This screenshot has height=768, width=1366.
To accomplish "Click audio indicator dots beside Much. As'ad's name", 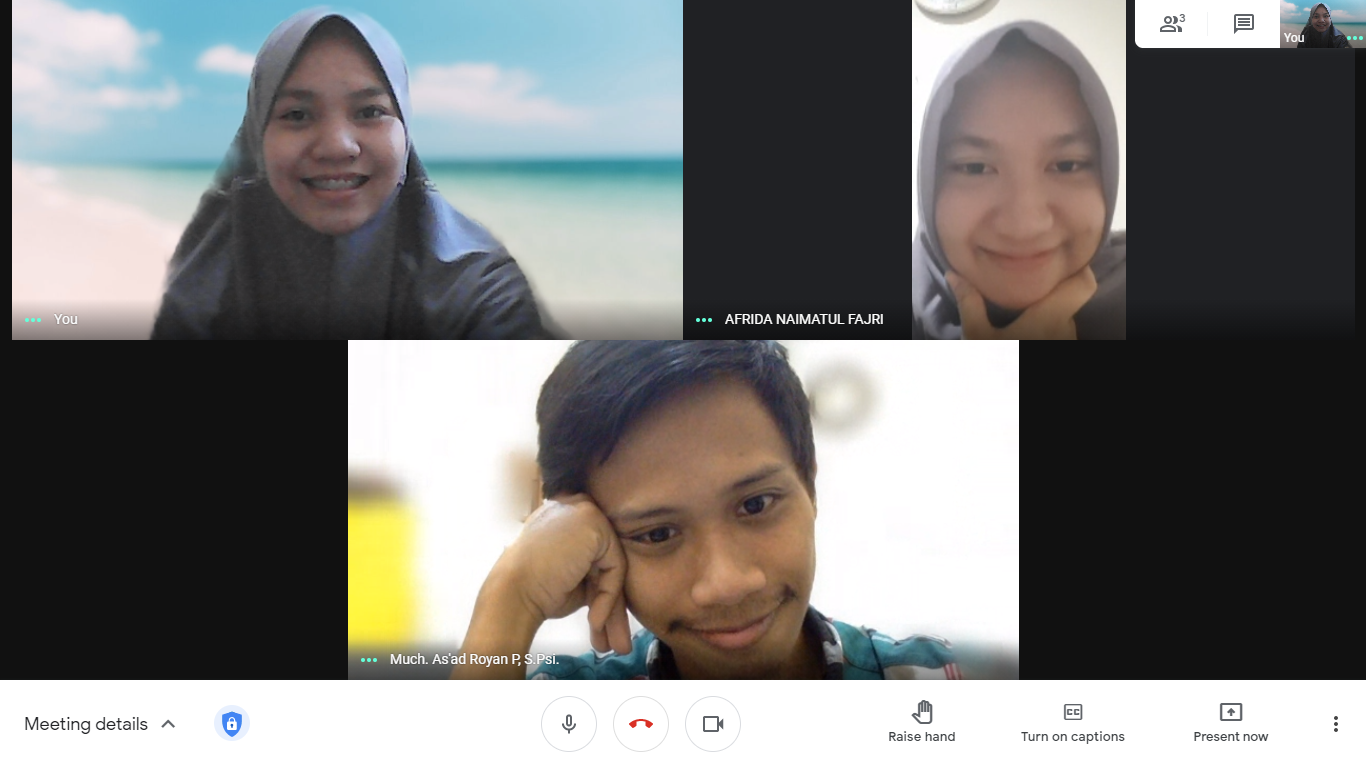I will [369, 660].
